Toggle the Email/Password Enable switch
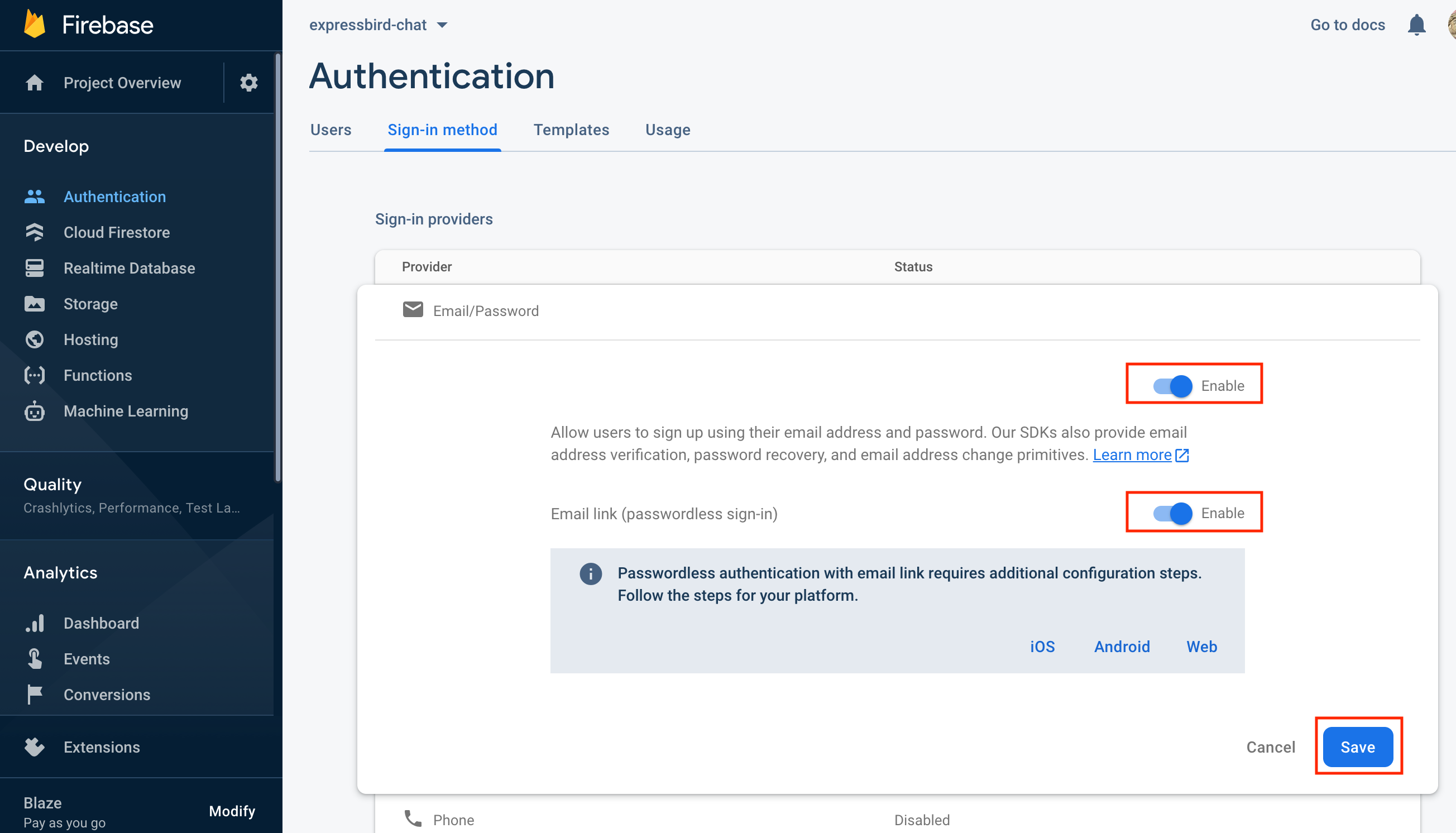The width and height of the screenshot is (1456, 833). click(x=1172, y=386)
